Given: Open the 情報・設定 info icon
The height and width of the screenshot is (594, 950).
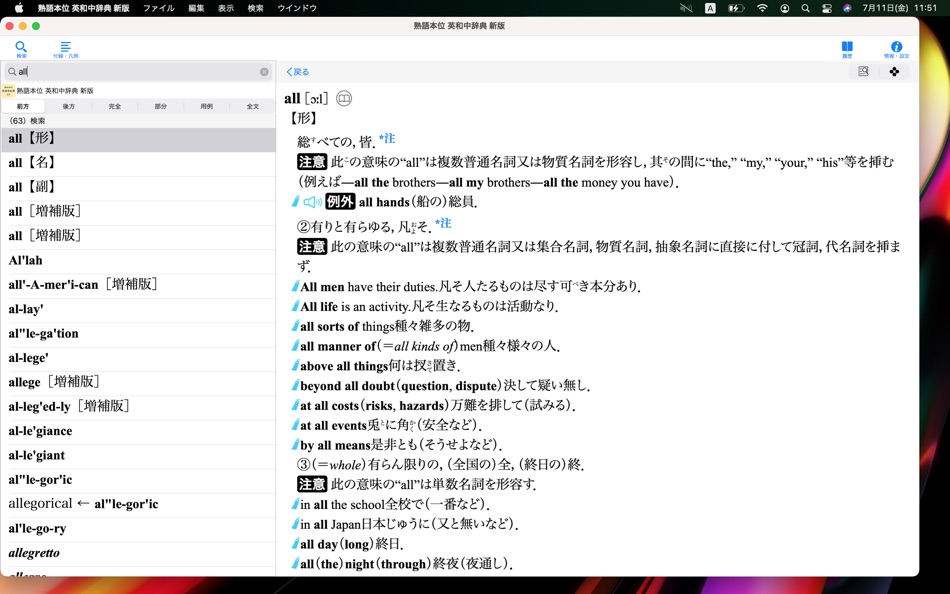Looking at the screenshot, I should click(896, 48).
